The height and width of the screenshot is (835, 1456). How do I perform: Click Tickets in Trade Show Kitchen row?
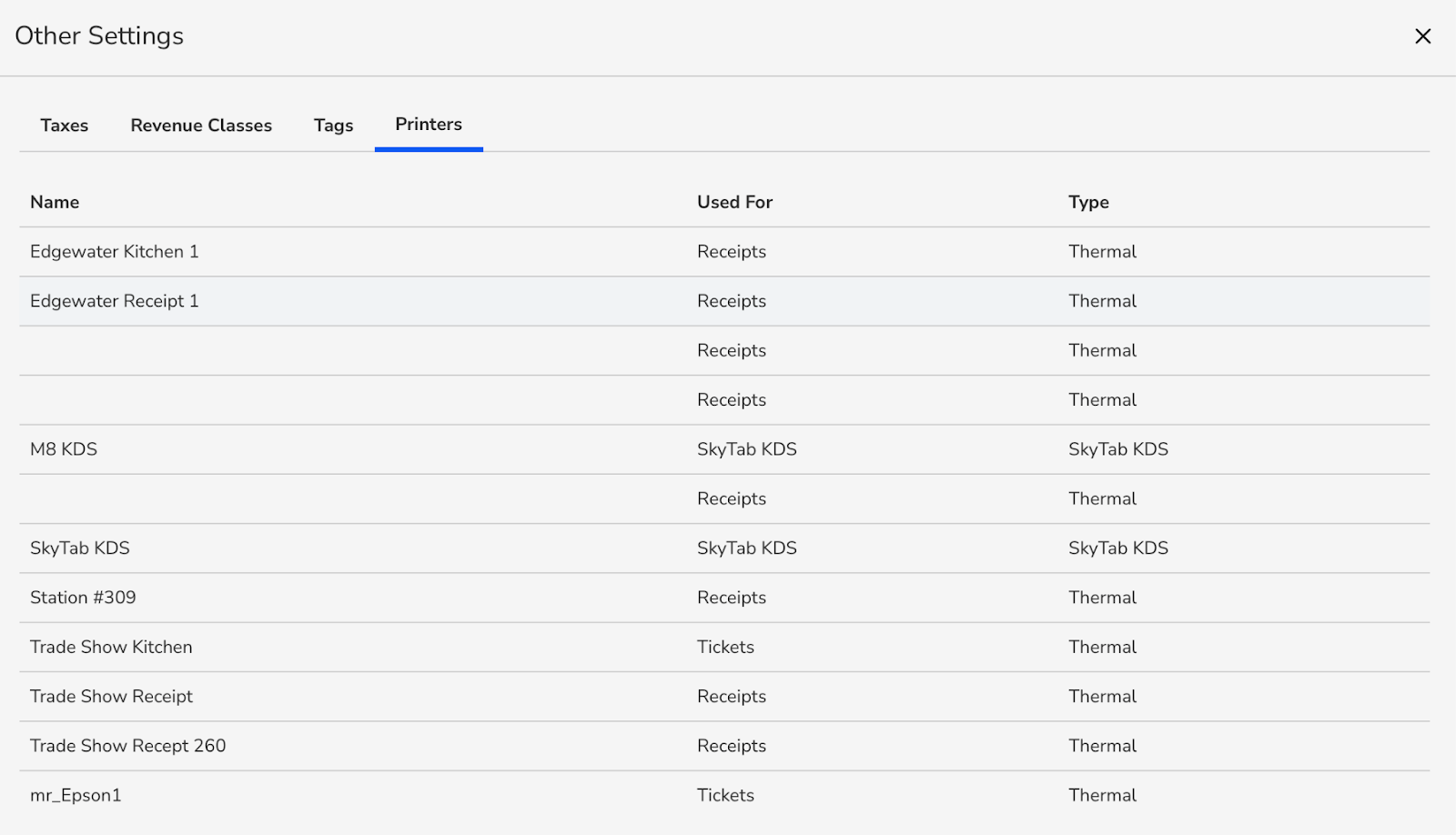point(725,647)
